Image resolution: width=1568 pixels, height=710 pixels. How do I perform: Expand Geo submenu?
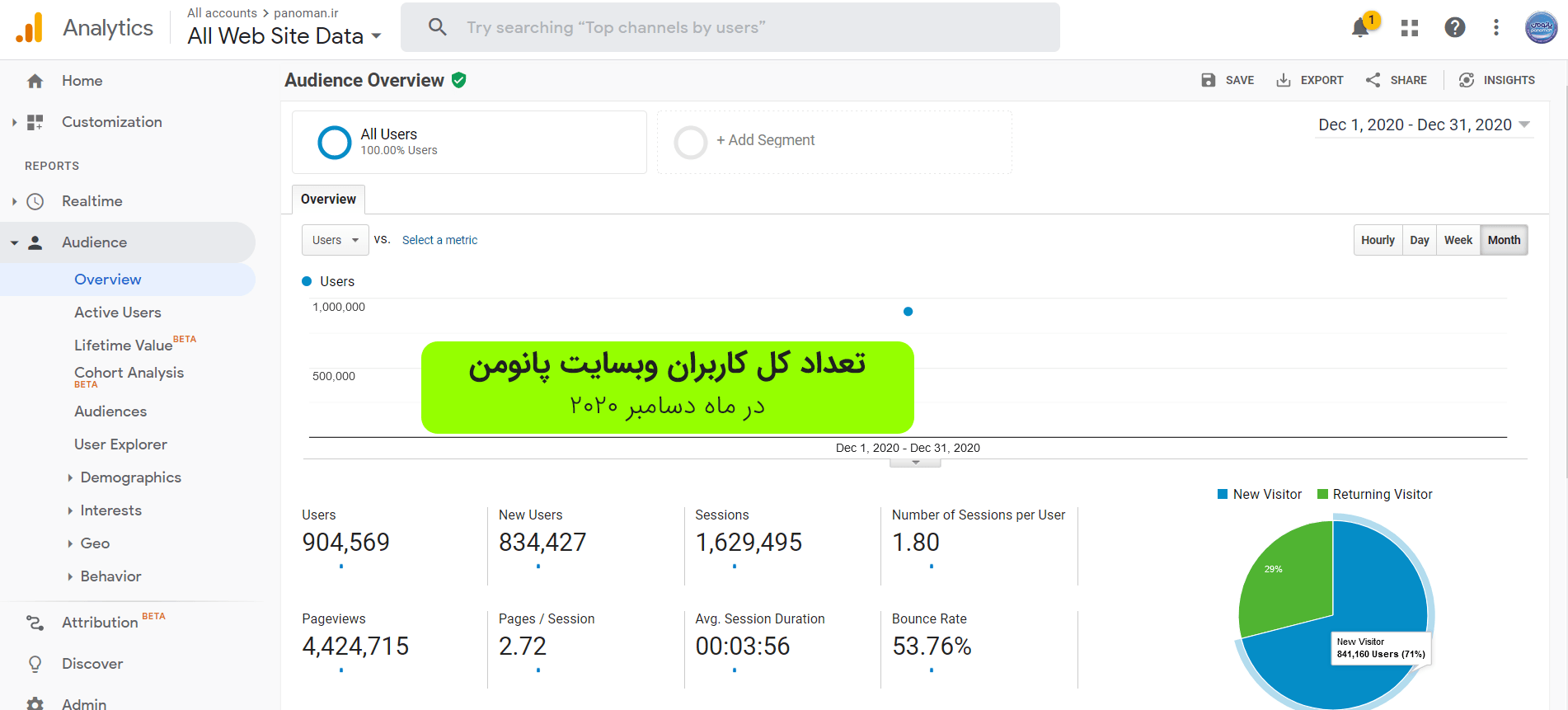pyautogui.click(x=70, y=543)
